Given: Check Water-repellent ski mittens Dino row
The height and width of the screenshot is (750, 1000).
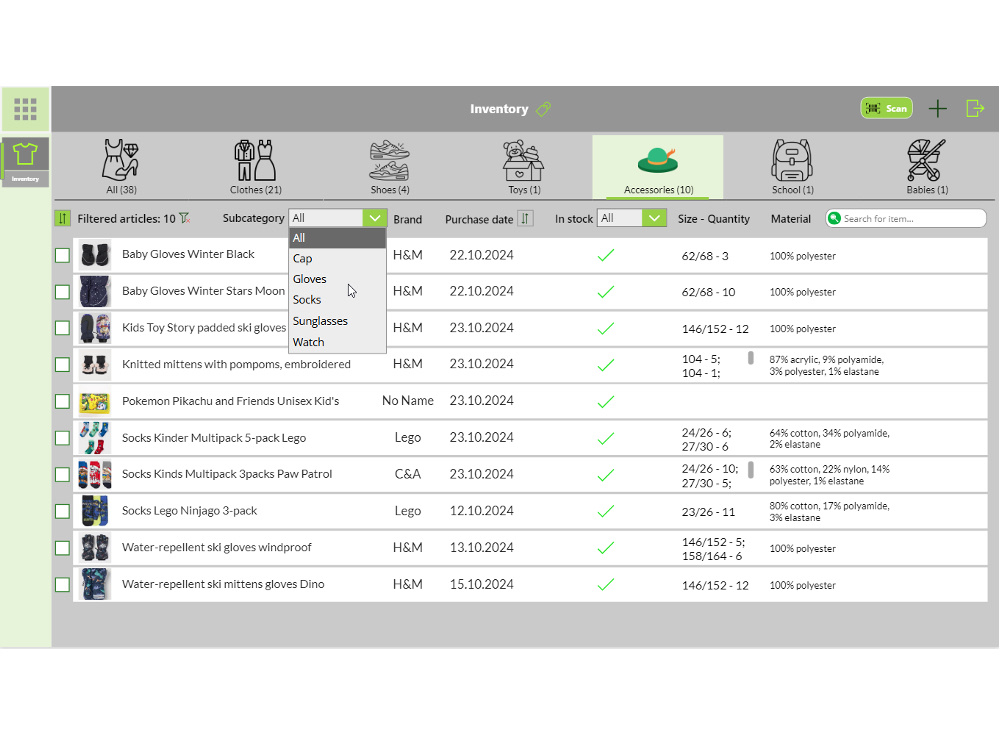Looking at the screenshot, I should 62,585.
